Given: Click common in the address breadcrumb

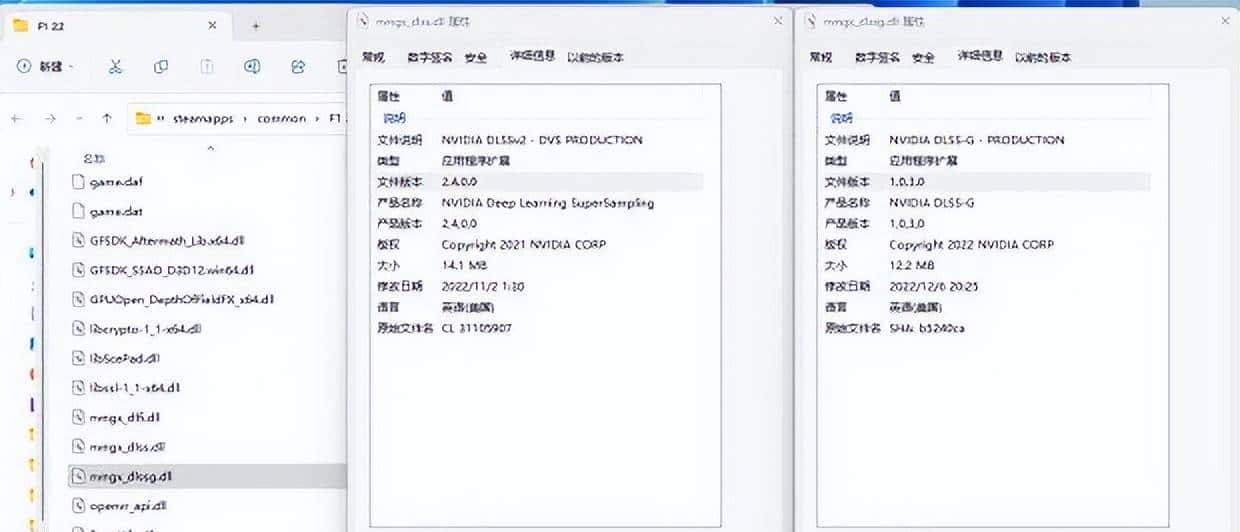Looking at the screenshot, I should tap(281, 118).
